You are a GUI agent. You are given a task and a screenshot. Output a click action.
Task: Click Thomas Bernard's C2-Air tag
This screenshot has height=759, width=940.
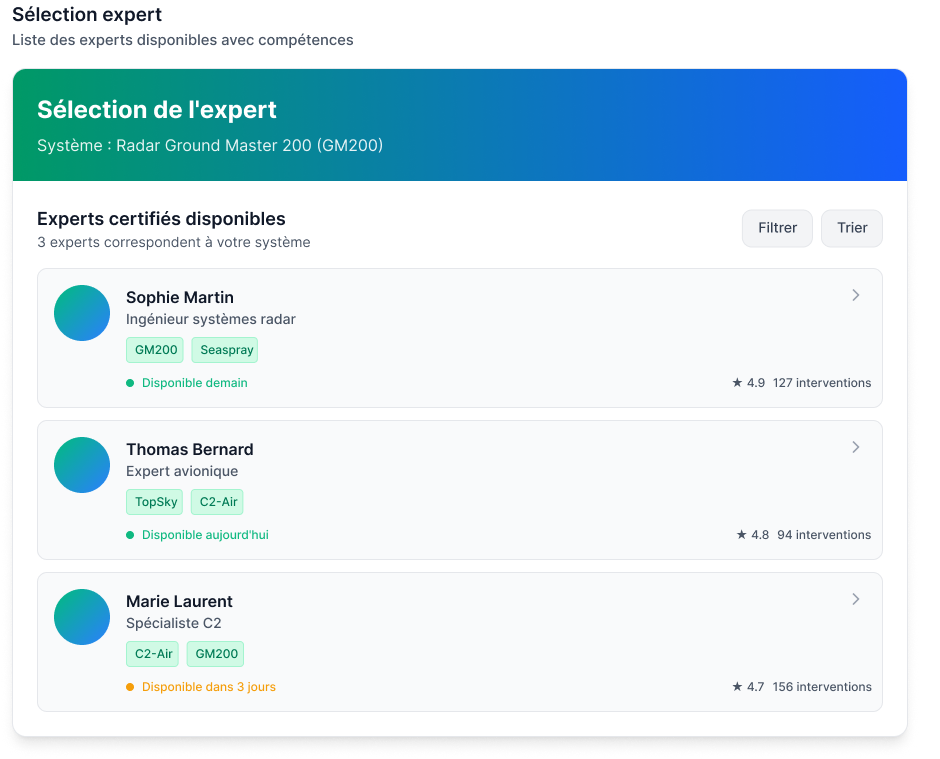point(217,502)
